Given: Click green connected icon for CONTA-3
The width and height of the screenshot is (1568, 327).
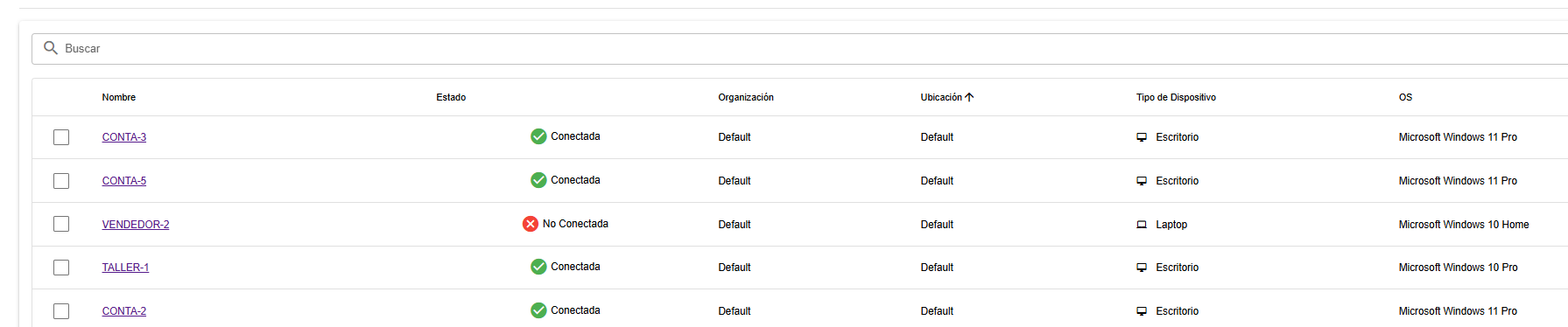Looking at the screenshot, I should [538, 136].
